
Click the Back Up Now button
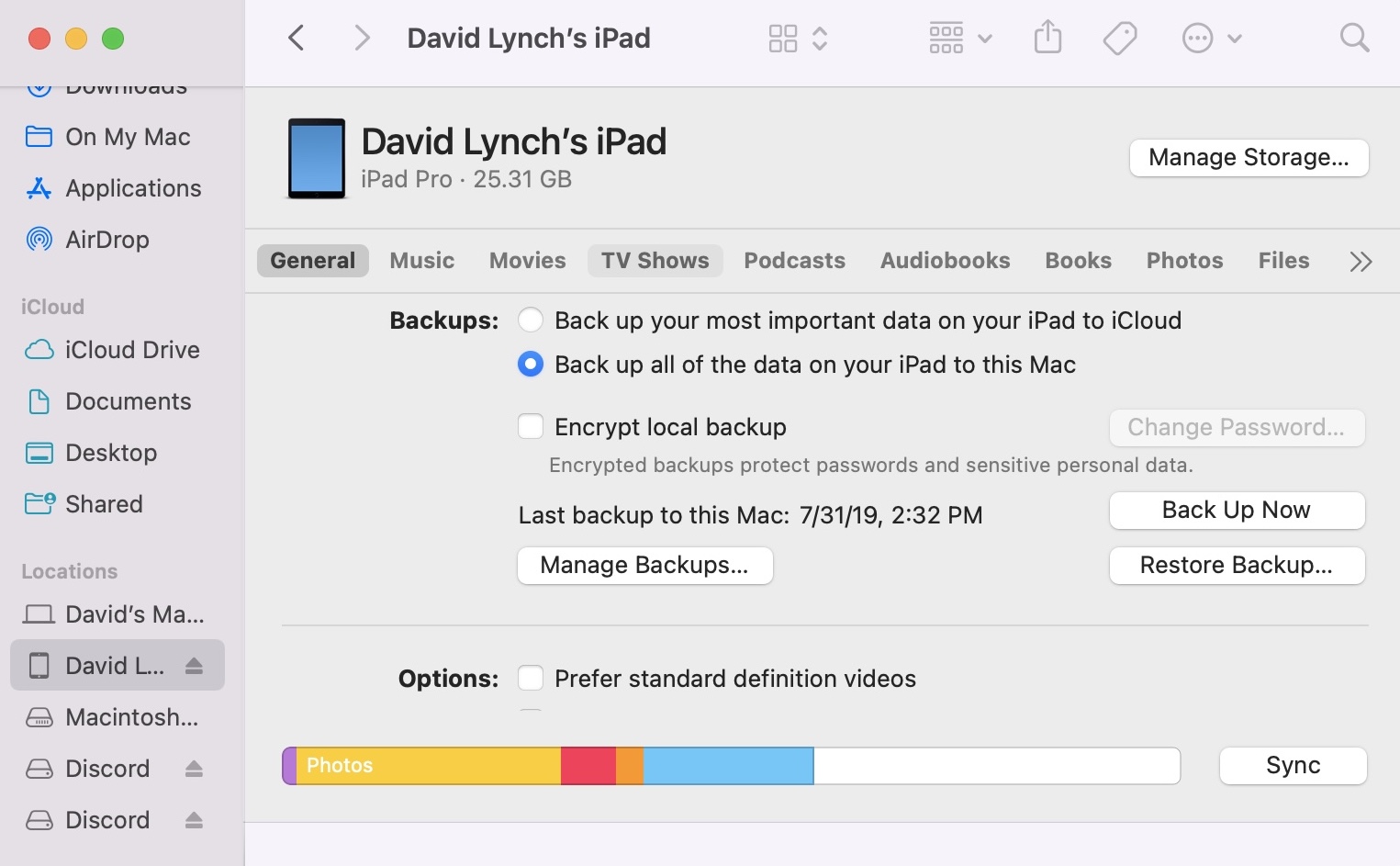pos(1237,511)
